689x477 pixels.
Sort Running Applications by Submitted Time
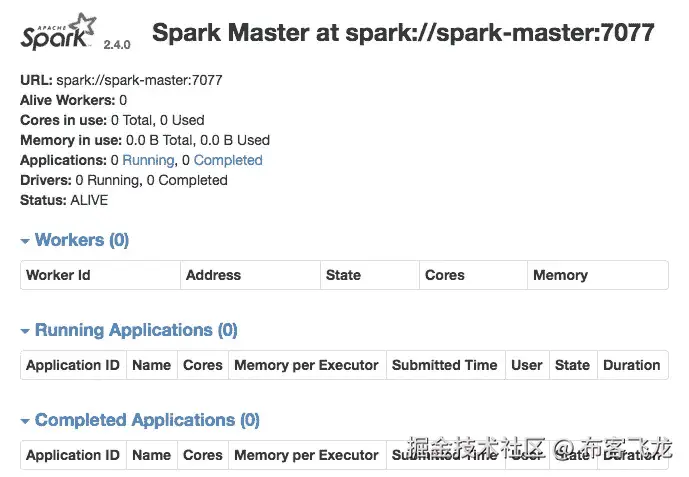pyautogui.click(x=446, y=365)
